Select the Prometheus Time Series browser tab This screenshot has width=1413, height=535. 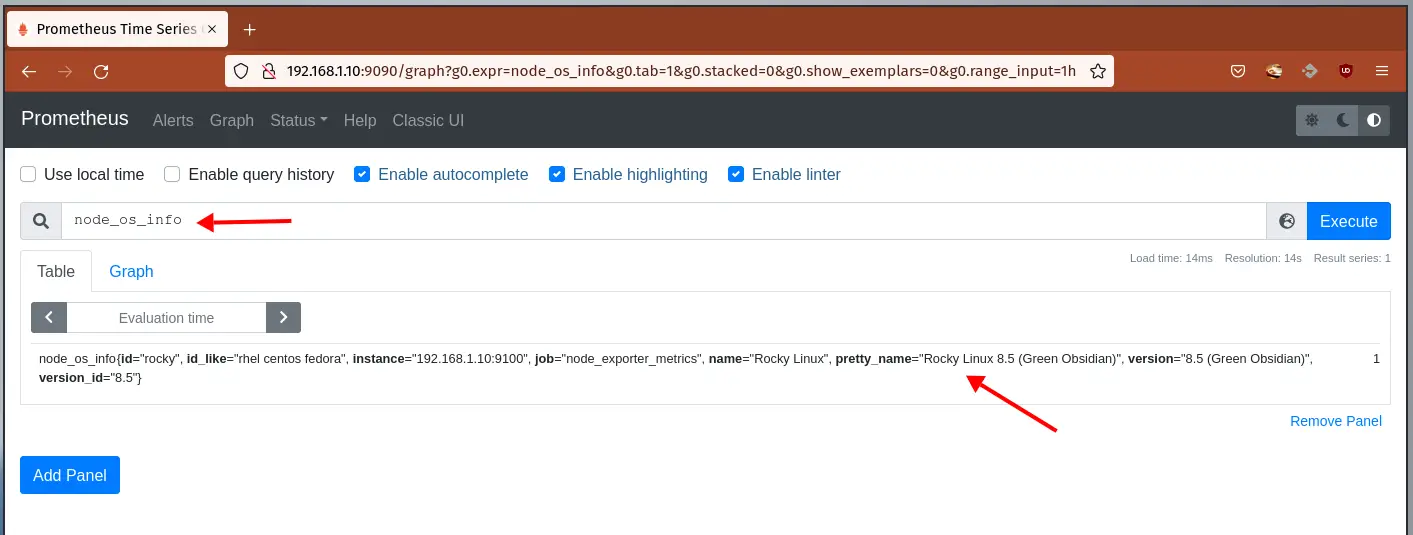click(118, 29)
